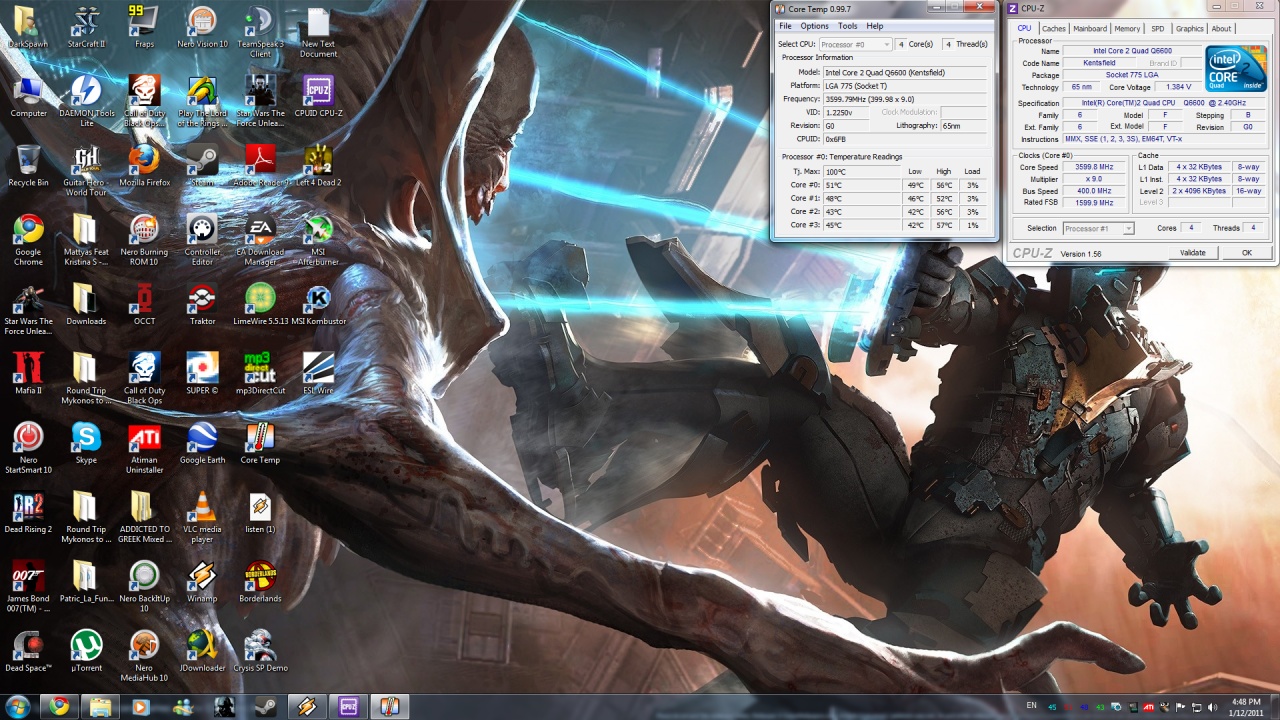Screen dimensions: 1280x720
Task: Launch MSI Kombustor from the desktop
Action: click(318, 305)
